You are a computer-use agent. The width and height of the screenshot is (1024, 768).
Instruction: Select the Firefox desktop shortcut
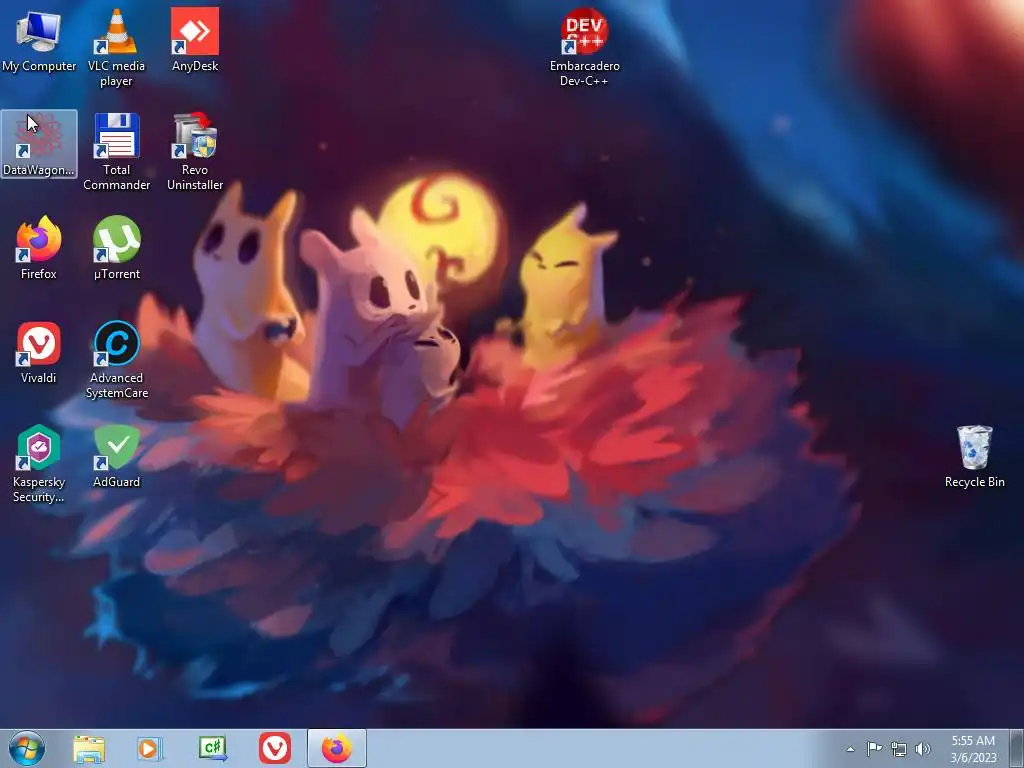click(39, 248)
